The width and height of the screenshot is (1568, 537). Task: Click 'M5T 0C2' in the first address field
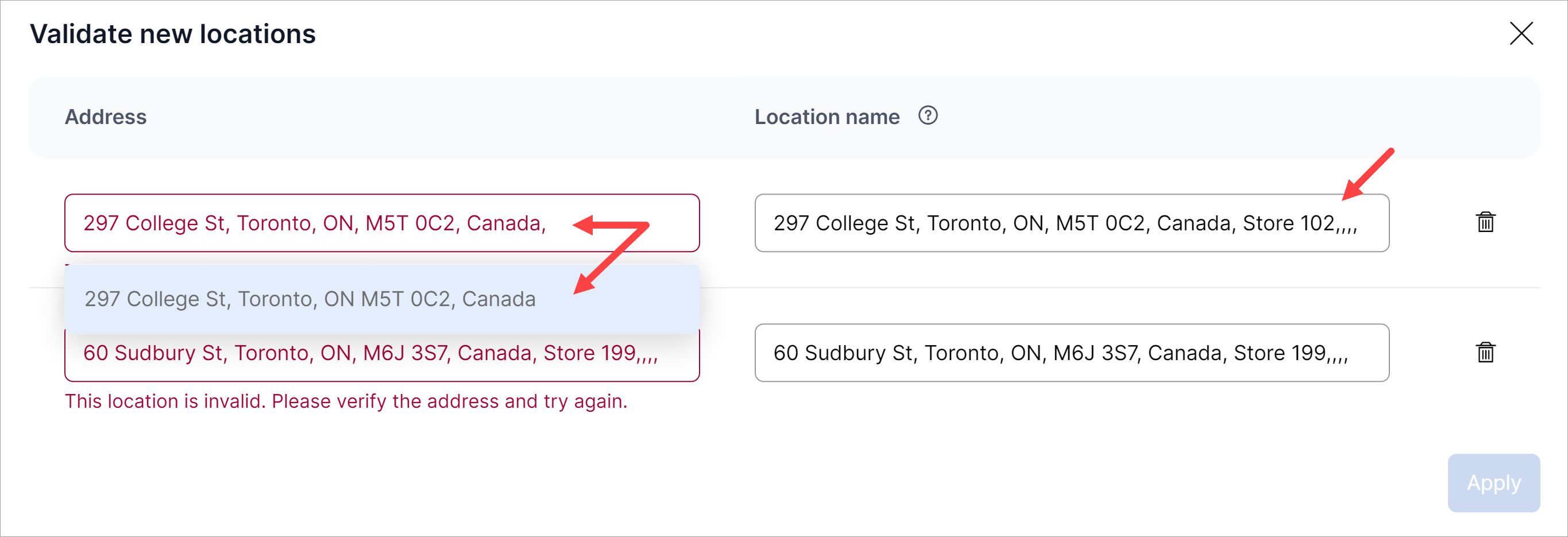point(410,223)
